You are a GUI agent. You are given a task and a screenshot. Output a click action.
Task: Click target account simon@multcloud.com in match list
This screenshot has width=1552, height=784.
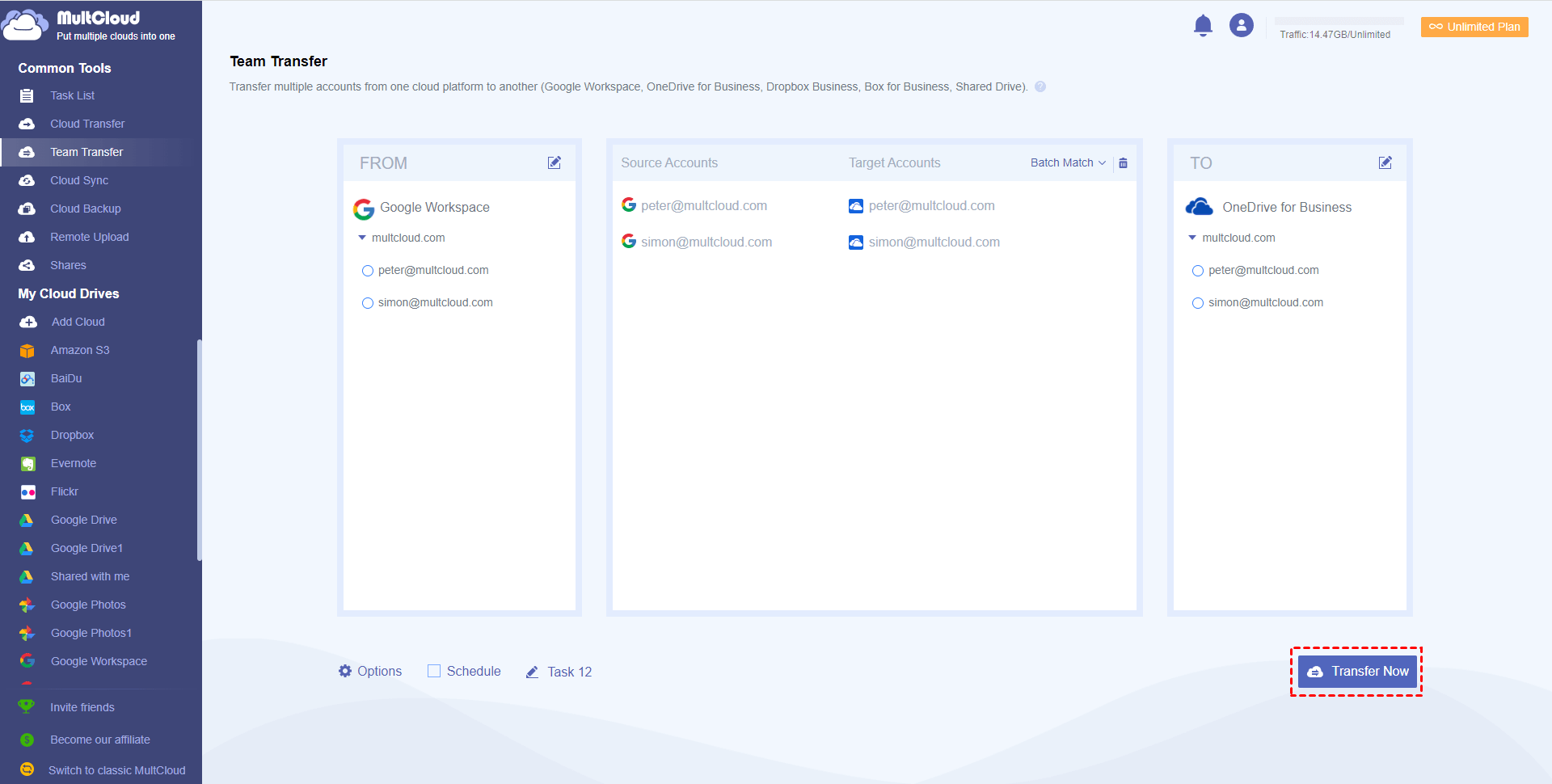click(934, 242)
